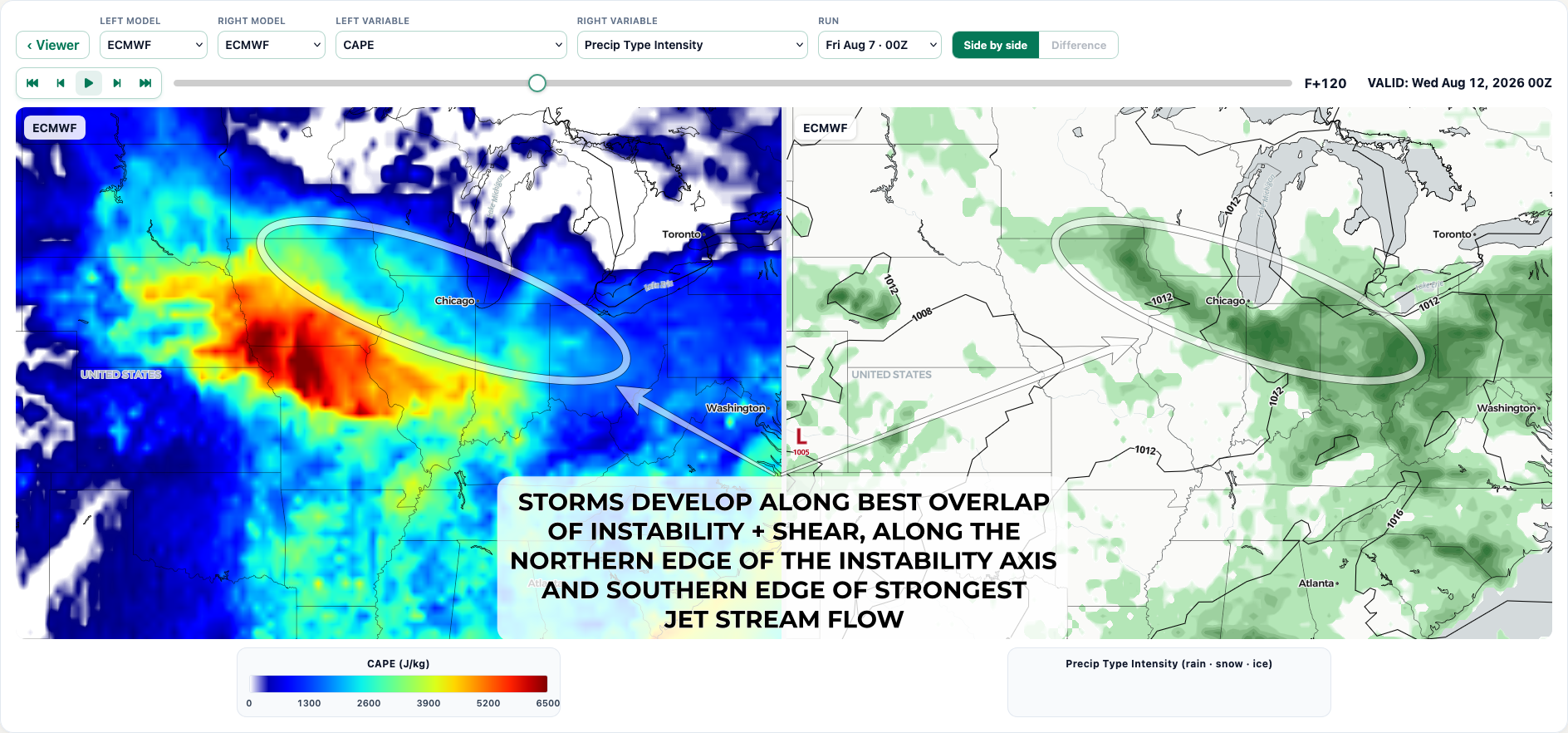Click the CAPE (J/kg) legend title
This screenshot has width=1568, height=733.
[399, 664]
